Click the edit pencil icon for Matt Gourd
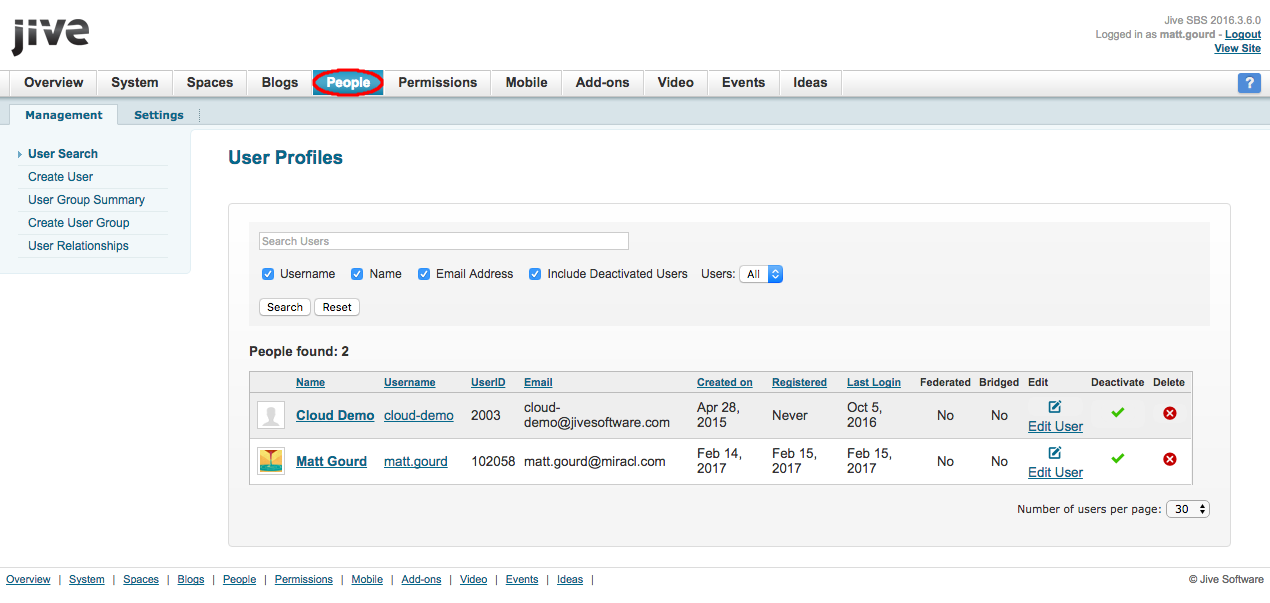This screenshot has height=603, width=1270. point(1055,453)
